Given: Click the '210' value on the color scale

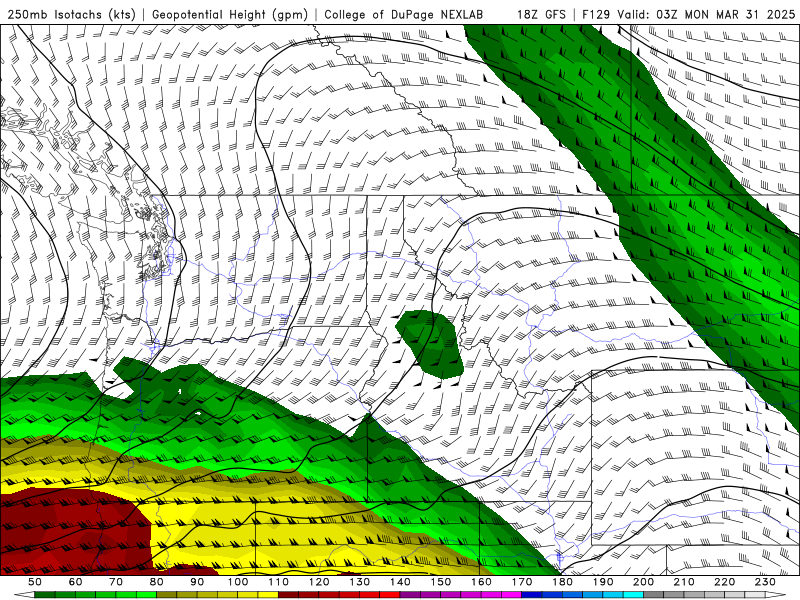Looking at the screenshot, I should coord(684,582).
